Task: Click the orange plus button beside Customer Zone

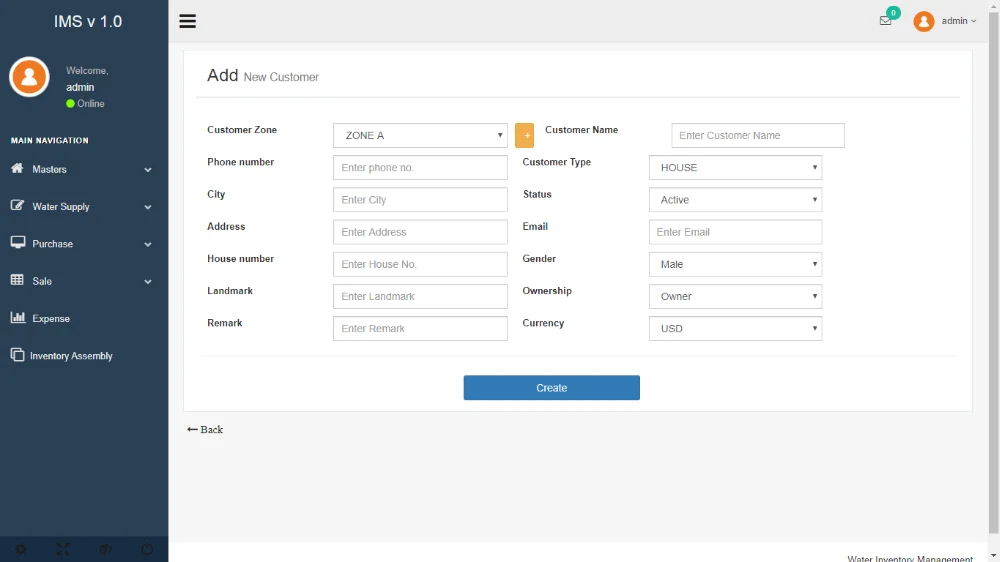Action: [524, 135]
